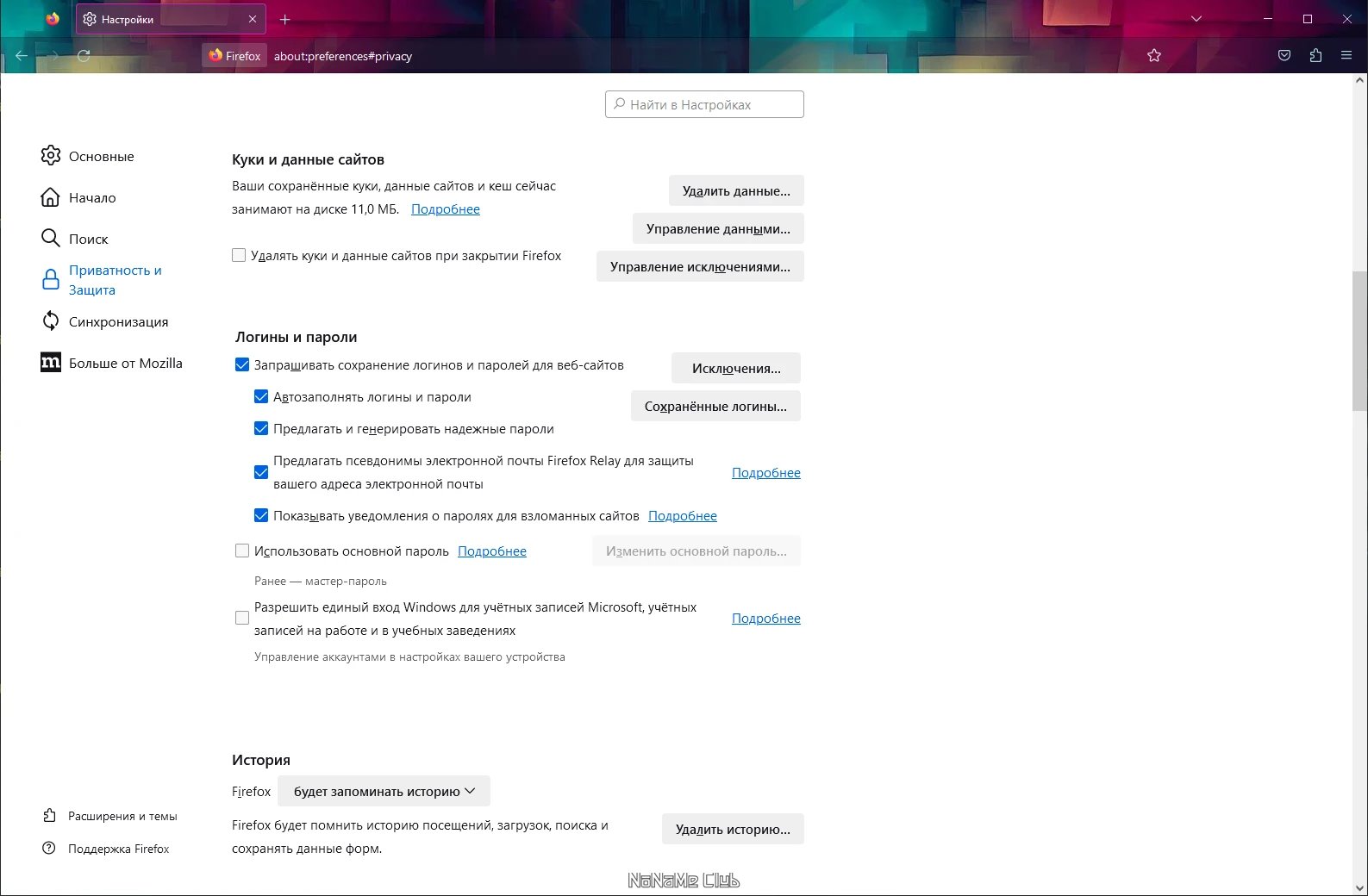Open the Поиск settings category
The image size is (1368, 896).
[x=88, y=239]
